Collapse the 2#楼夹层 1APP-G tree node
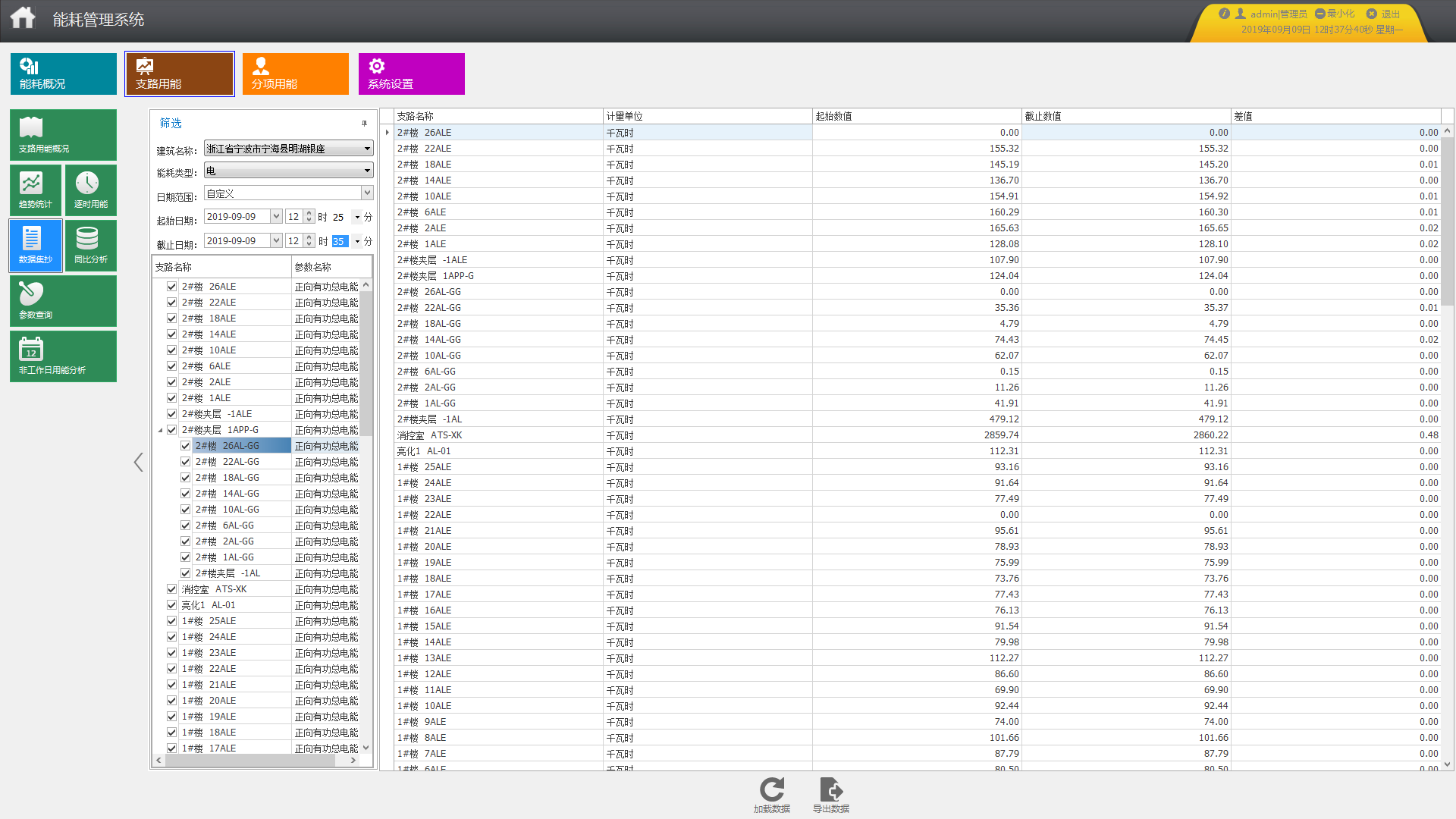 (160, 430)
